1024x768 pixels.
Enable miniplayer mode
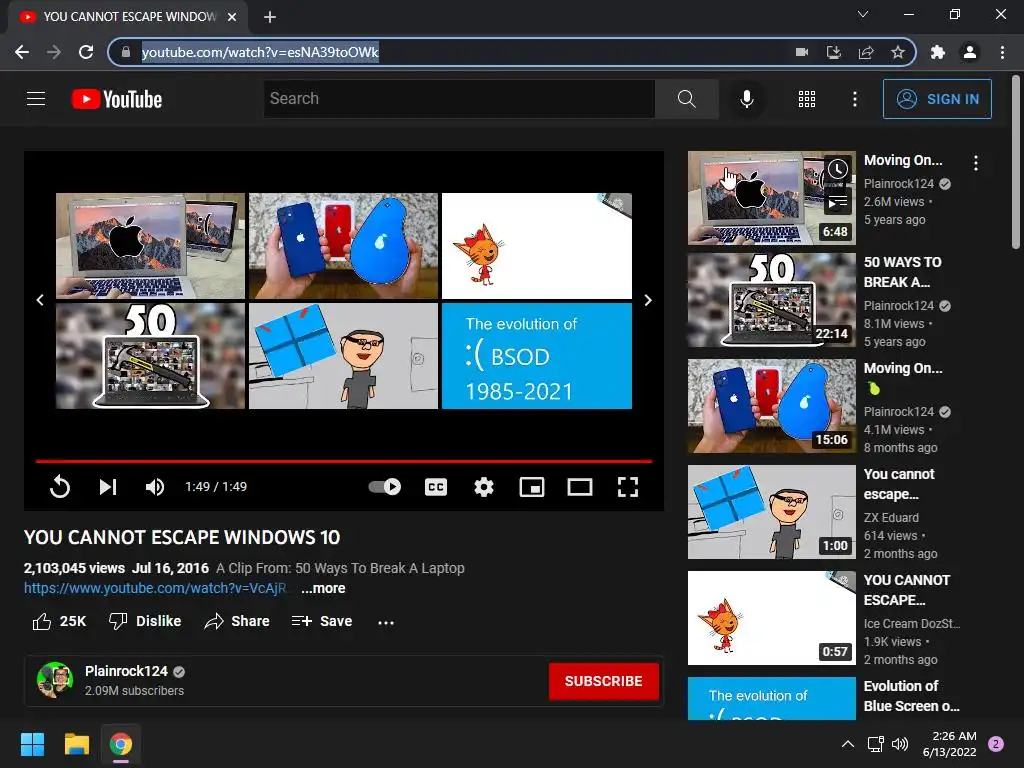point(532,487)
